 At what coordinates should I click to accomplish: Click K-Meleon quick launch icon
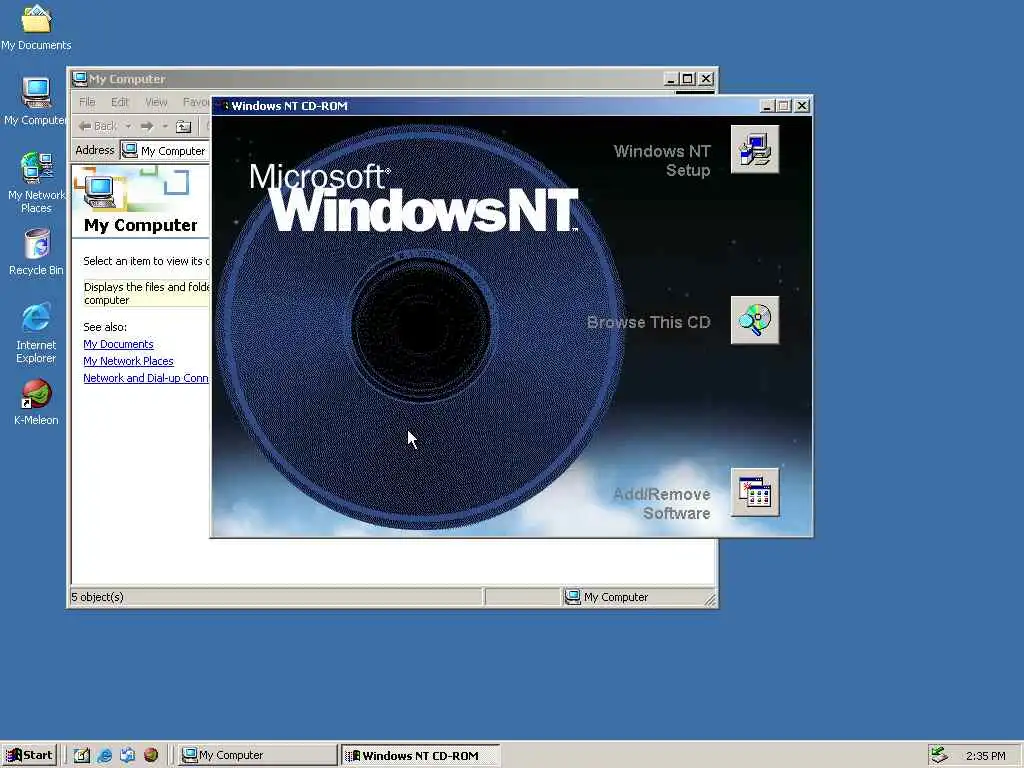(x=151, y=755)
